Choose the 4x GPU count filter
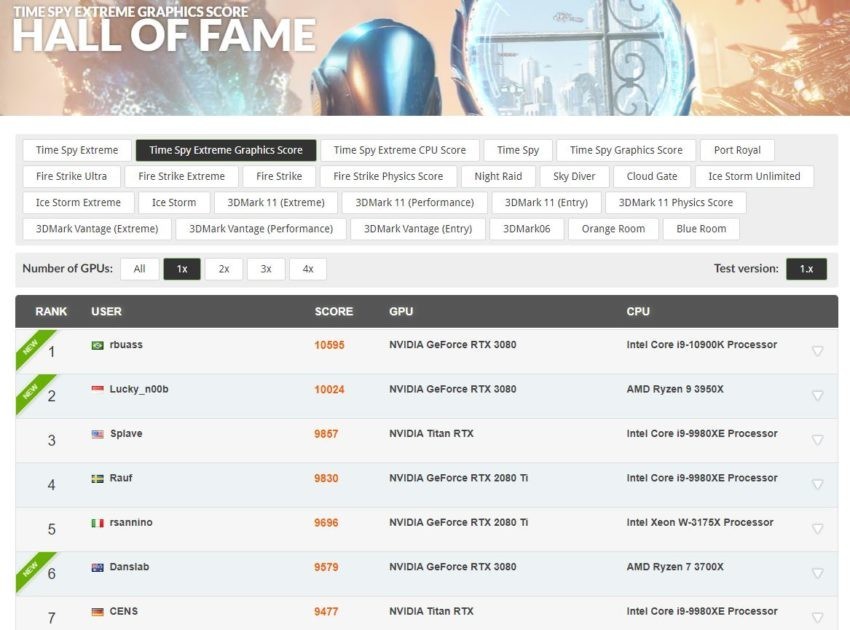 (x=307, y=269)
